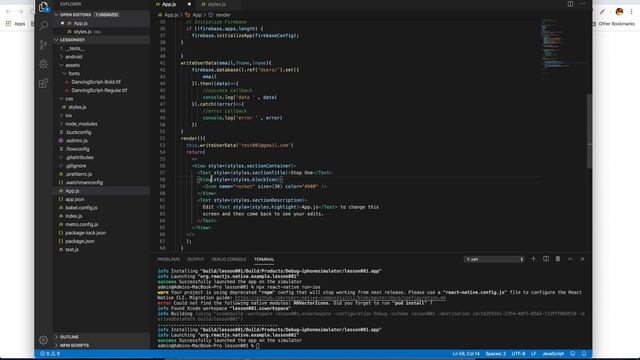Open the Source Control view
Screen dimensions: 640x360
coord(44,44)
